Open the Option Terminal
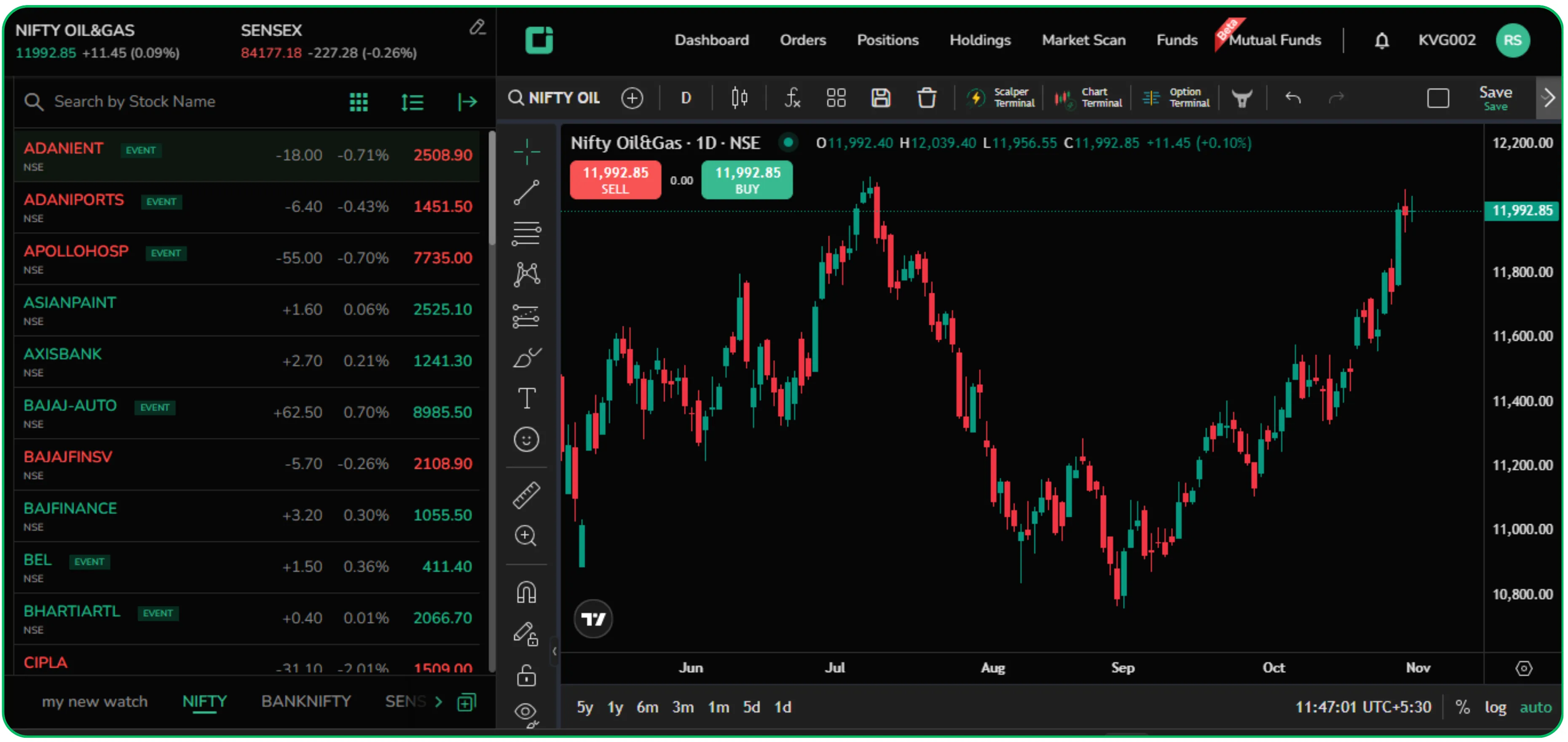The height and width of the screenshot is (742, 1568). (1175, 97)
